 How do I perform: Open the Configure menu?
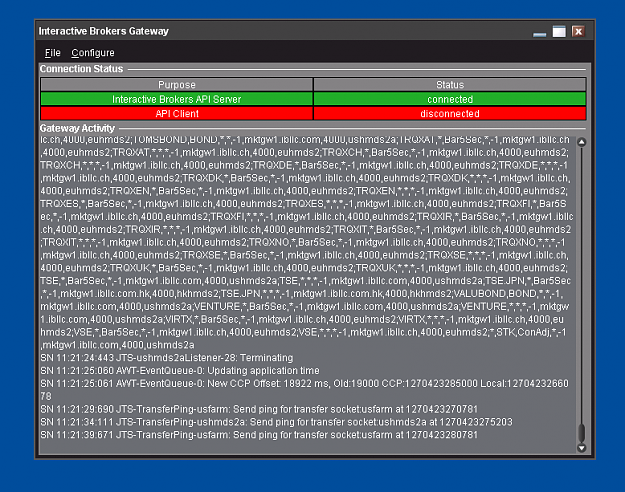(92, 53)
